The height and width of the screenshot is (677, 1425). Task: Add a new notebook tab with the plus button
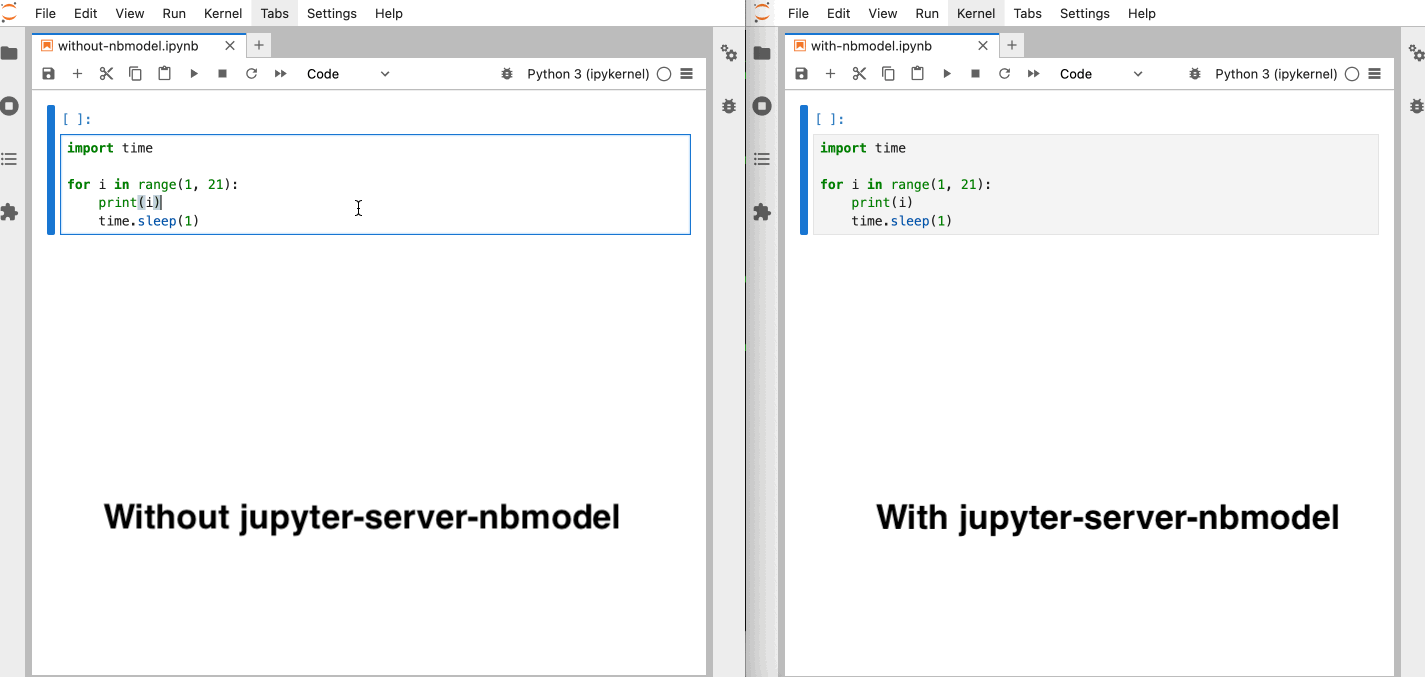(x=257, y=45)
